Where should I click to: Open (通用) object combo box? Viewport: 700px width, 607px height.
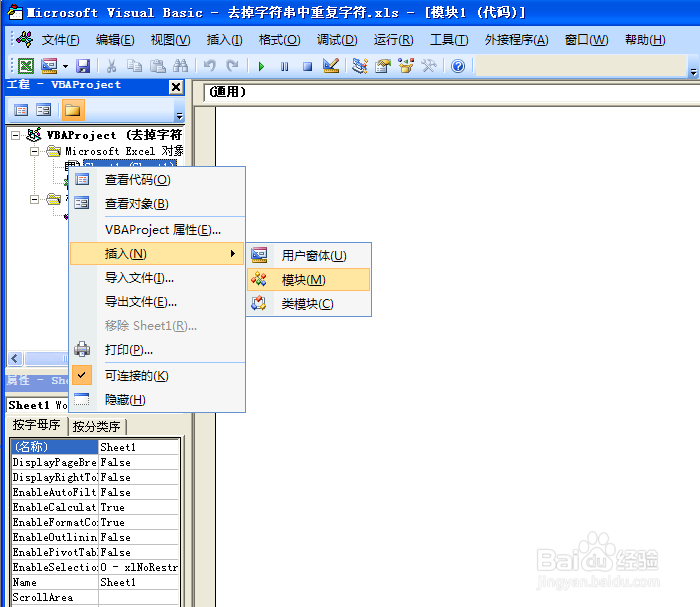point(452,92)
